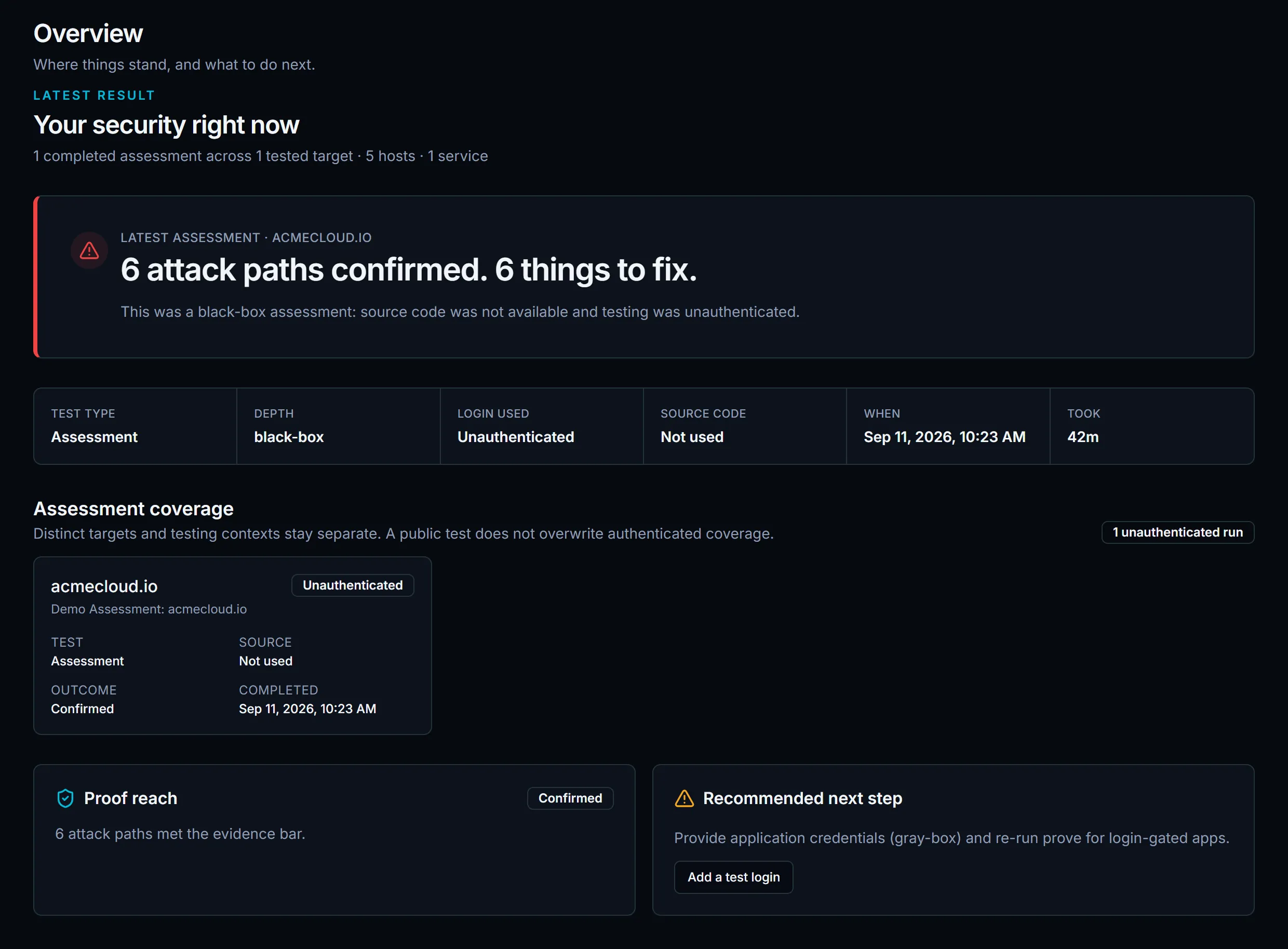Viewport: 1288px width, 949px height.
Task: Open the acmecloud.io coverage card title
Action: click(104, 586)
